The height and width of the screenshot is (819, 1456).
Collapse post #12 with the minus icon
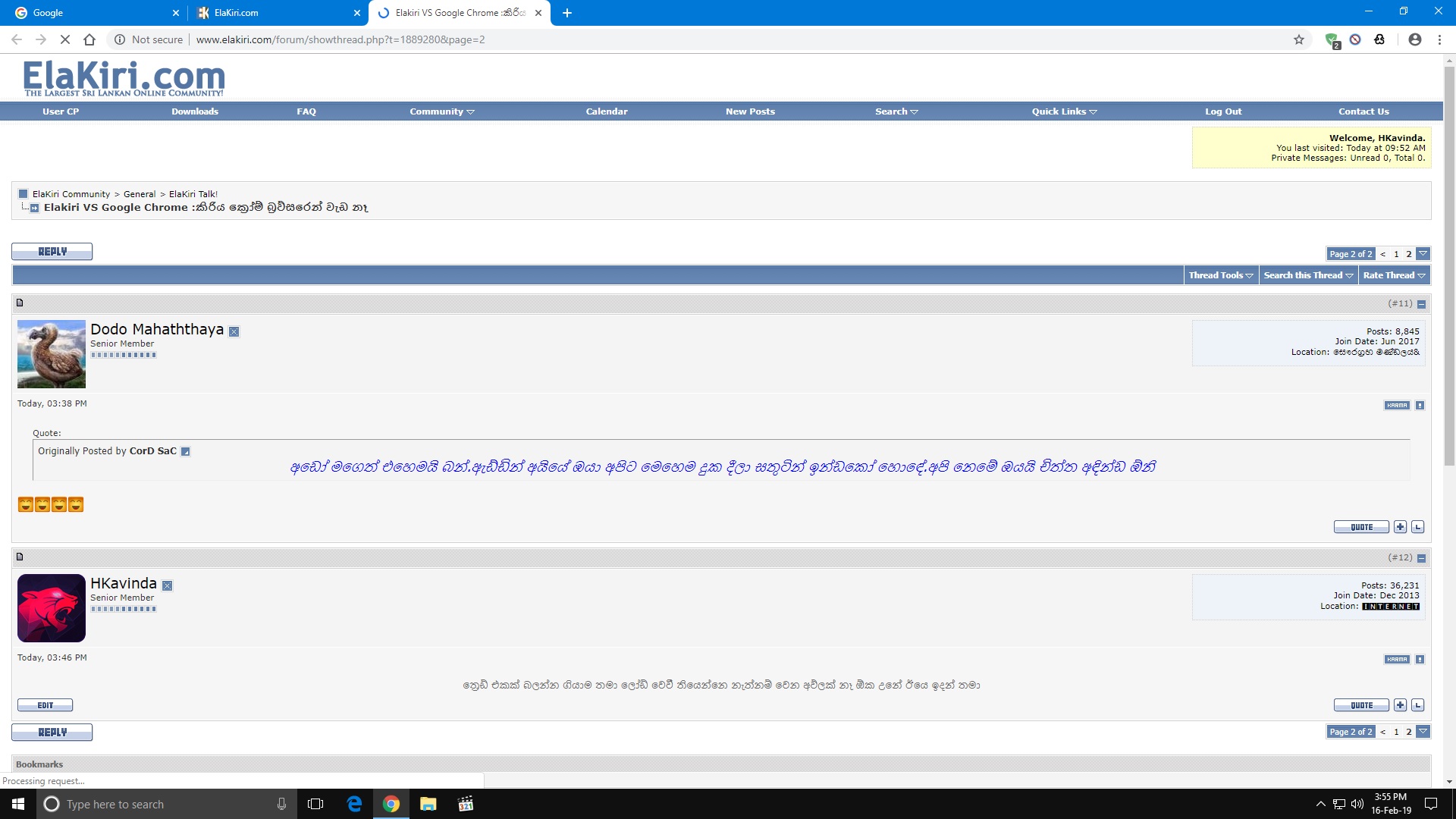[1422, 558]
